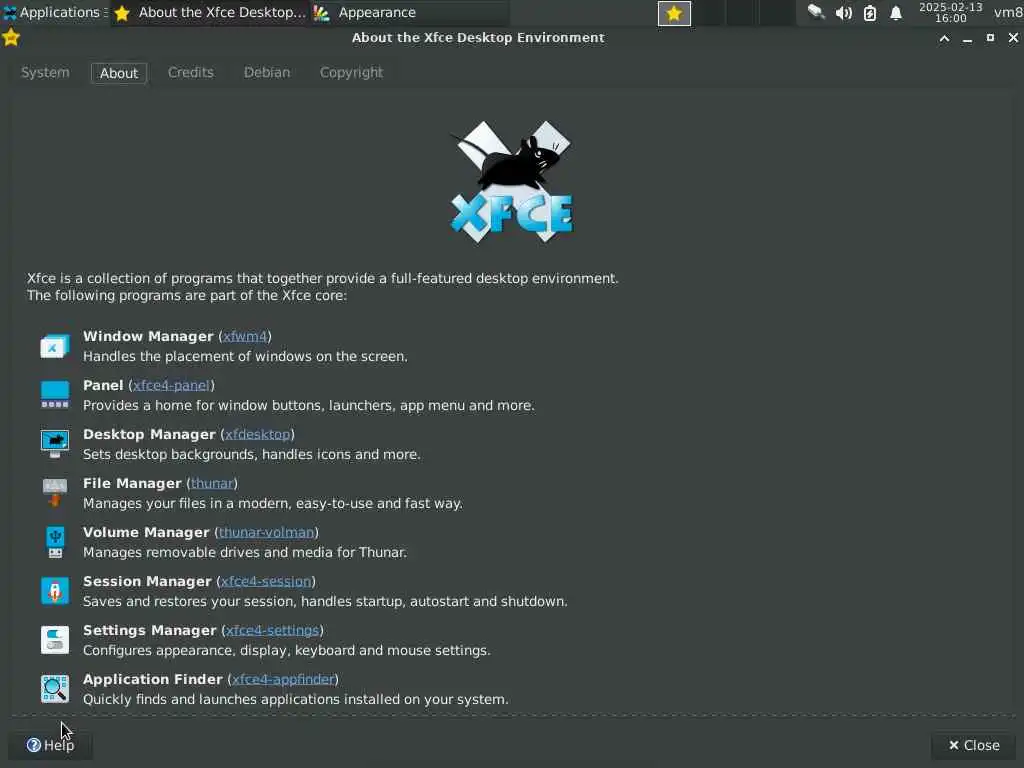The width and height of the screenshot is (1024, 768).
Task: Switch to the System tab
Action: pos(45,72)
